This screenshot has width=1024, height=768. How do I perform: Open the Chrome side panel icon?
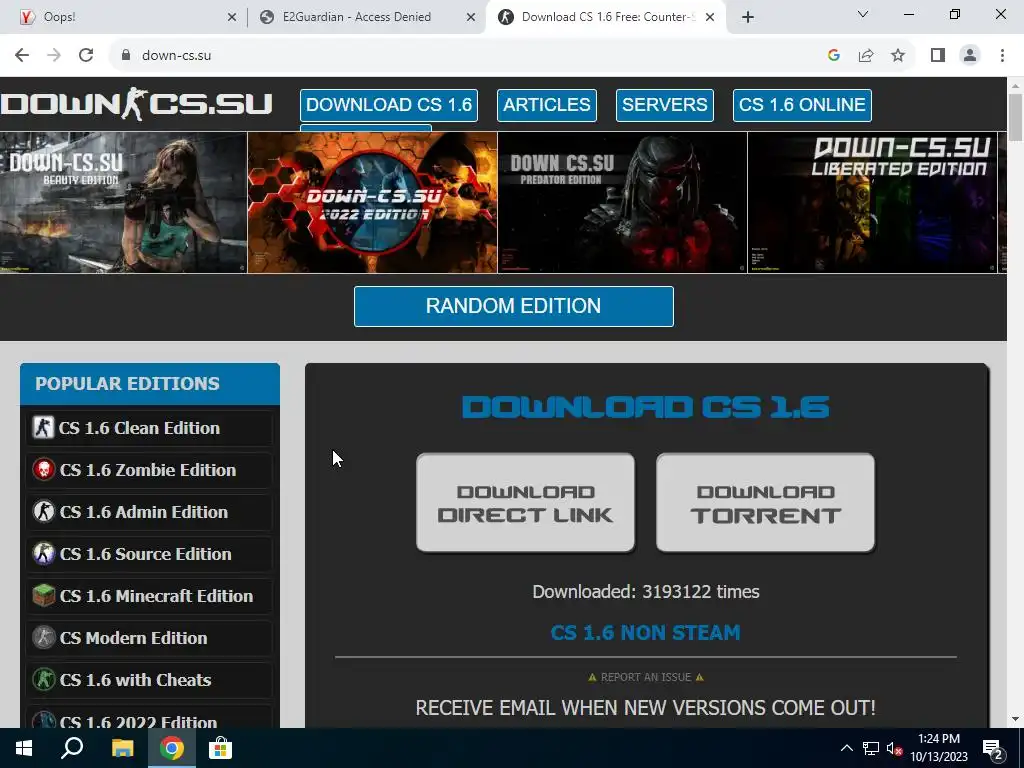938,56
